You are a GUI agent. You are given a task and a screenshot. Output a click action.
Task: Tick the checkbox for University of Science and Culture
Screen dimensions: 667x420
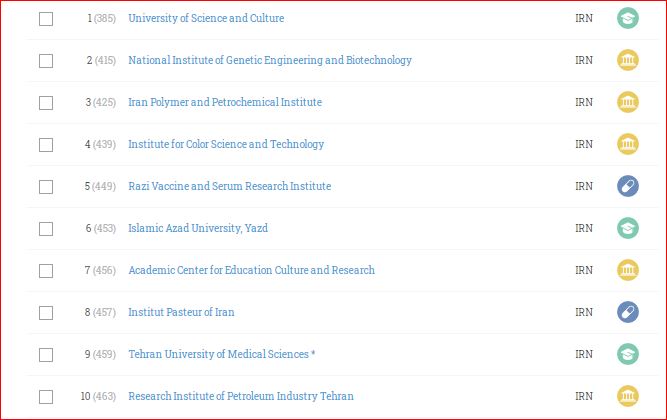point(46,19)
